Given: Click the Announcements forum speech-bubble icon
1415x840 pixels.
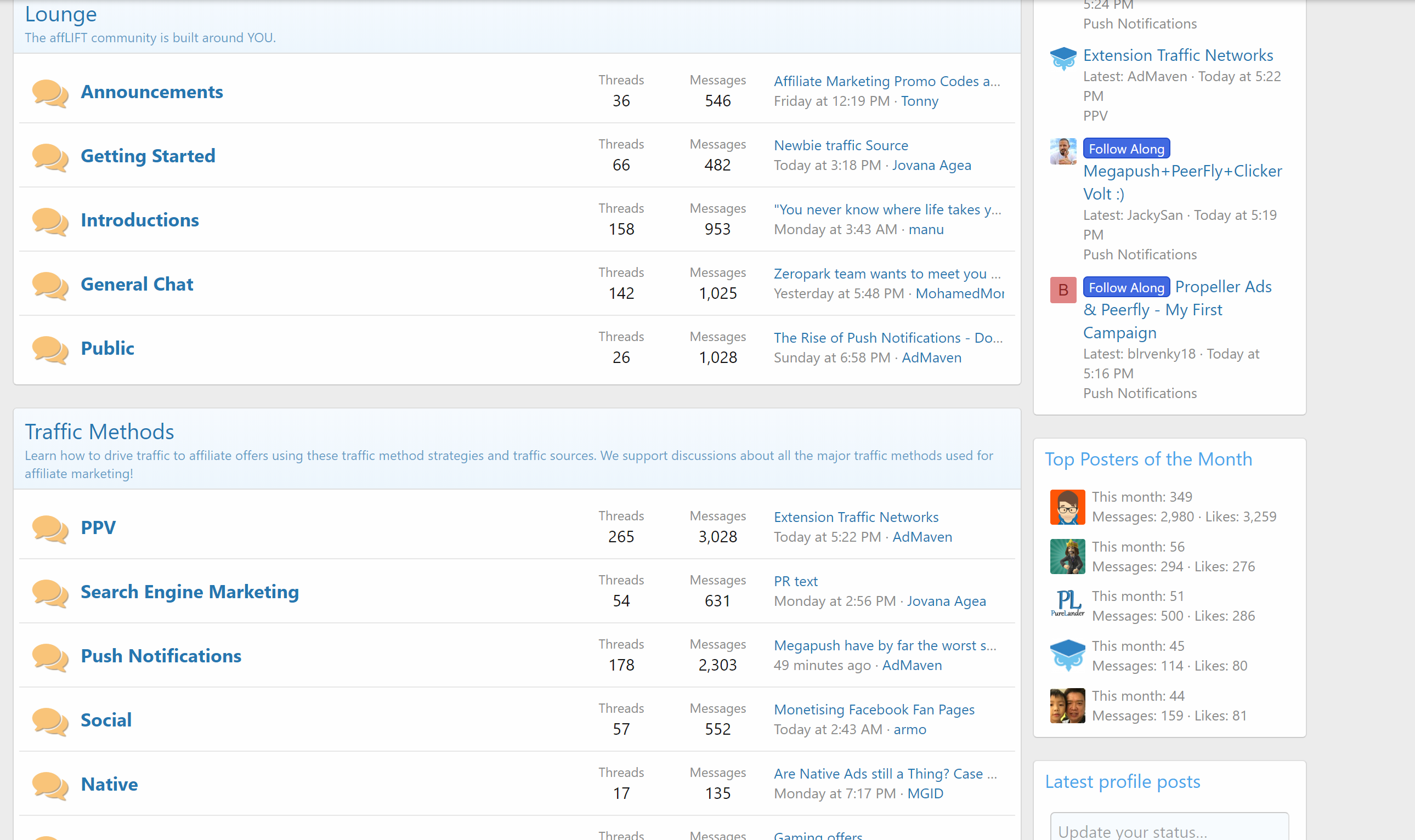Looking at the screenshot, I should (50, 93).
